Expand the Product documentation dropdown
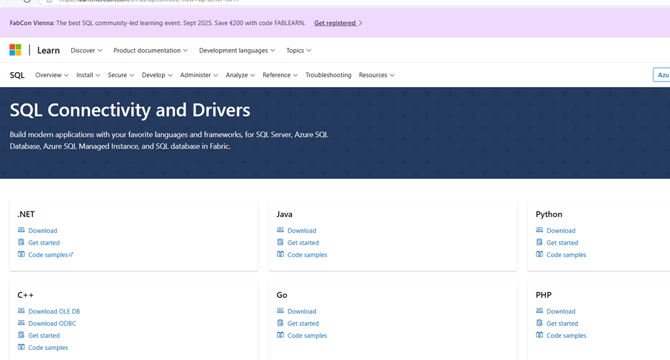This screenshot has height=360, width=670. 150,50
